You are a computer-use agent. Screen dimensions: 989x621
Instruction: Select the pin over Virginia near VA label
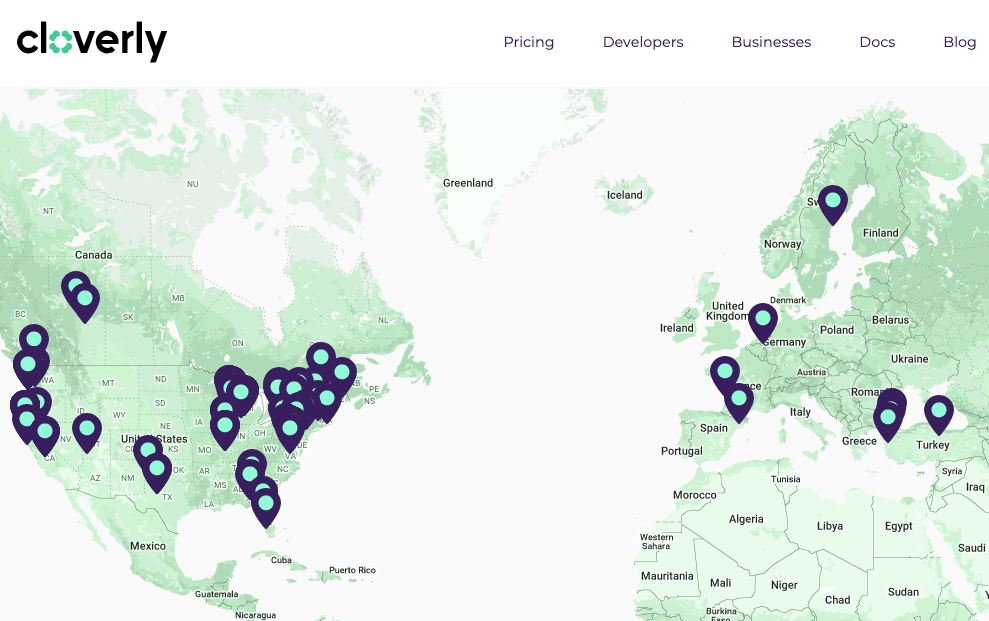pyautogui.click(x=290, y=432)
